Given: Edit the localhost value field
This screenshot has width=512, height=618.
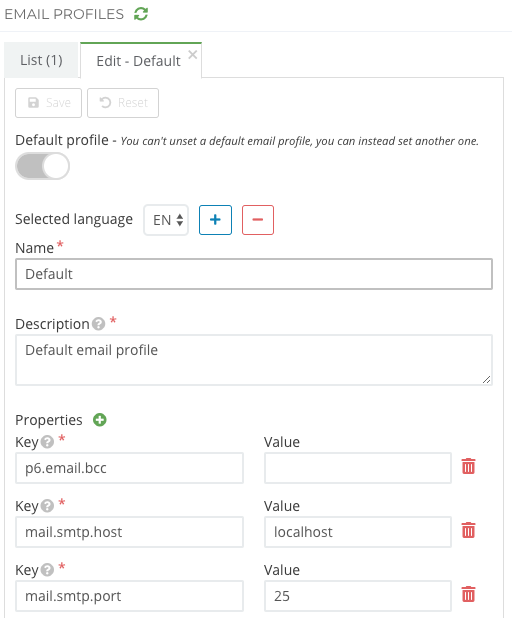Looking at the screenshot, I should click(x=358, y=532).
